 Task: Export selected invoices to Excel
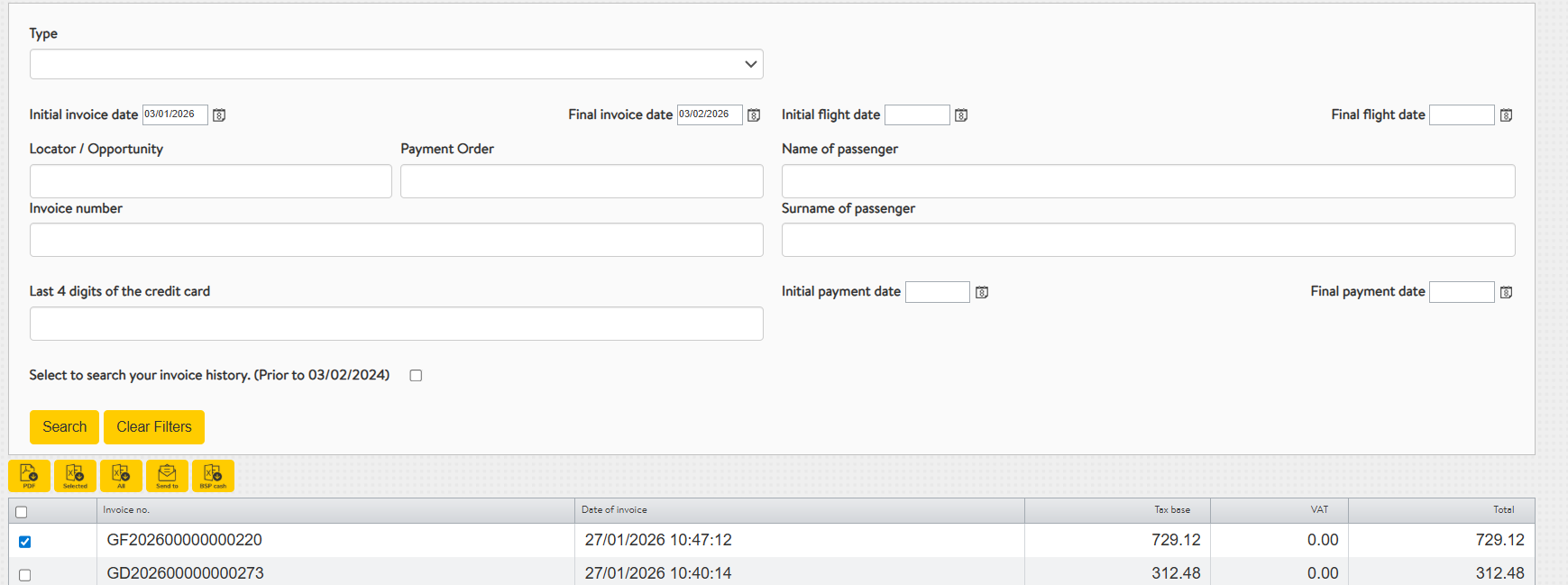(75, 475)
